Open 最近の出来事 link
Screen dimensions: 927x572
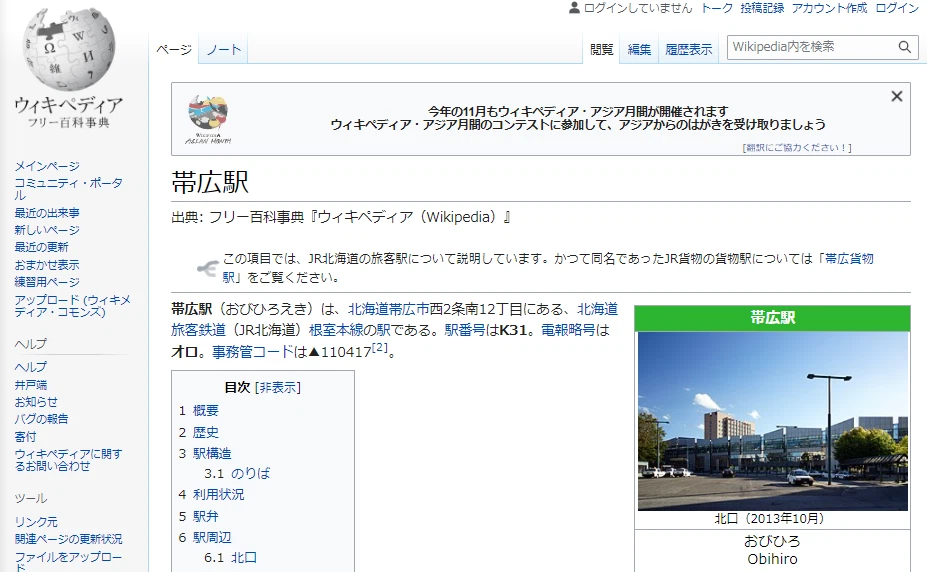point(47,213)
